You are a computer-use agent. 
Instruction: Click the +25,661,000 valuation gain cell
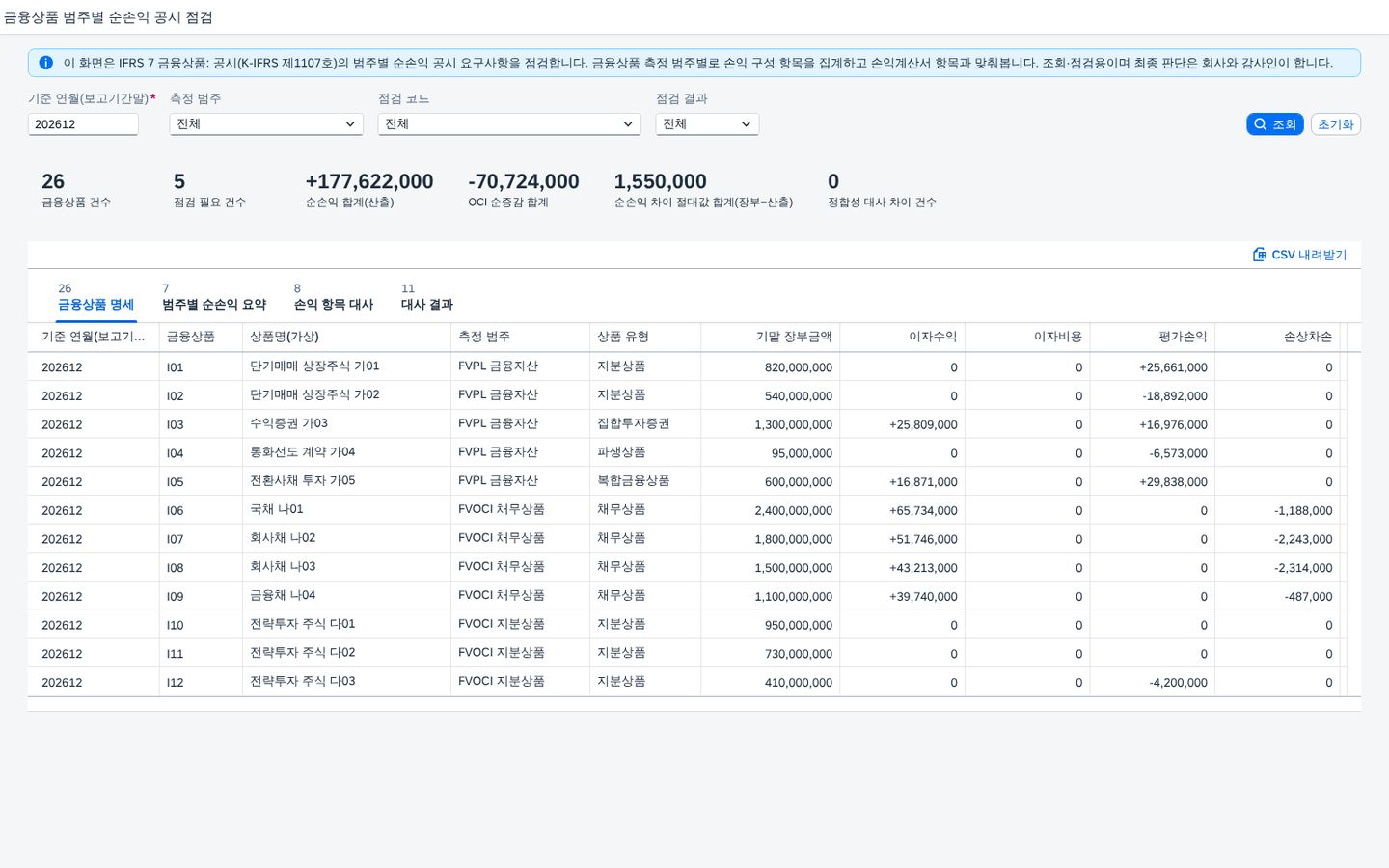[1153, 367]
